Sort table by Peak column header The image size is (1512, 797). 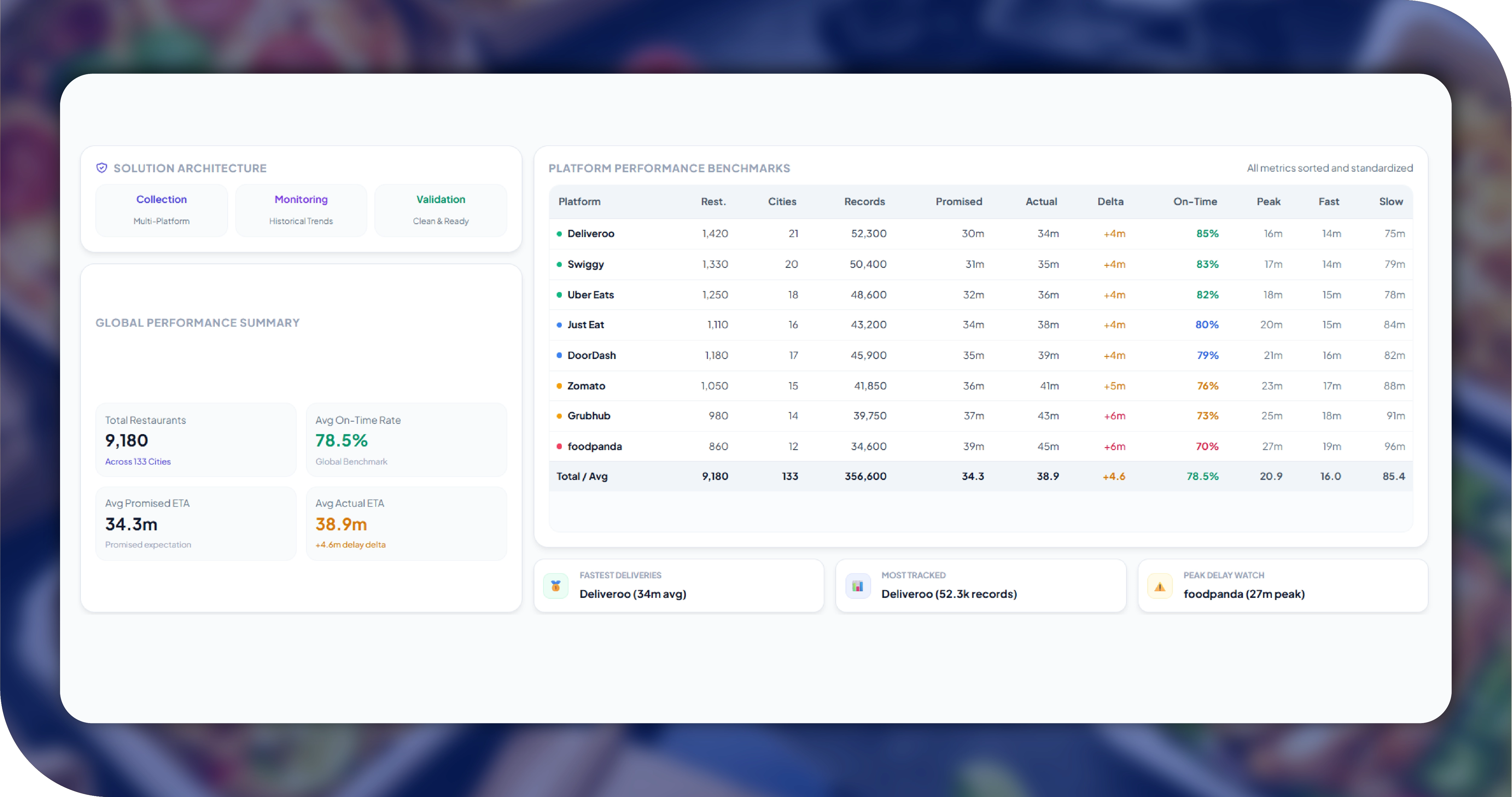(x=1268, y=201)
